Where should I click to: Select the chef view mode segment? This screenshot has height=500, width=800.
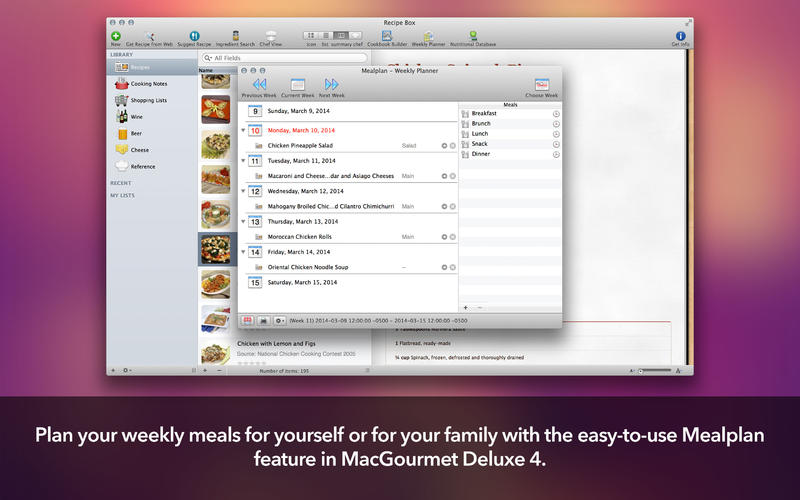[x=356, y=35]
